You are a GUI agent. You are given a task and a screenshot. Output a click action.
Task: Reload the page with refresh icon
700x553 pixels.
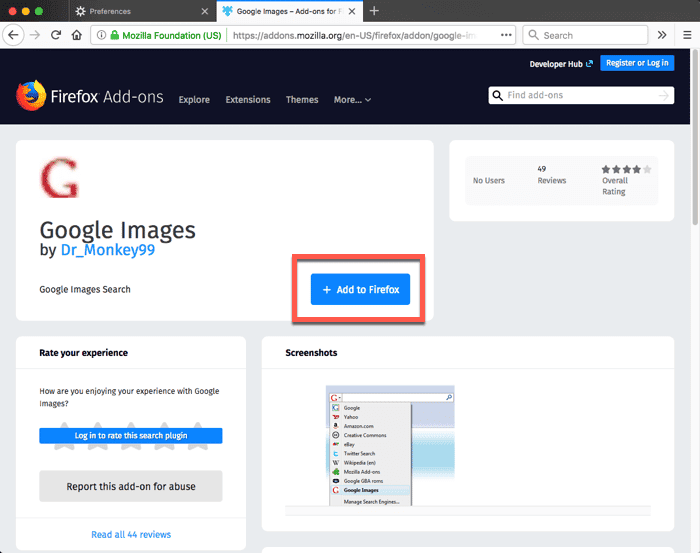[x=56, y=35]
